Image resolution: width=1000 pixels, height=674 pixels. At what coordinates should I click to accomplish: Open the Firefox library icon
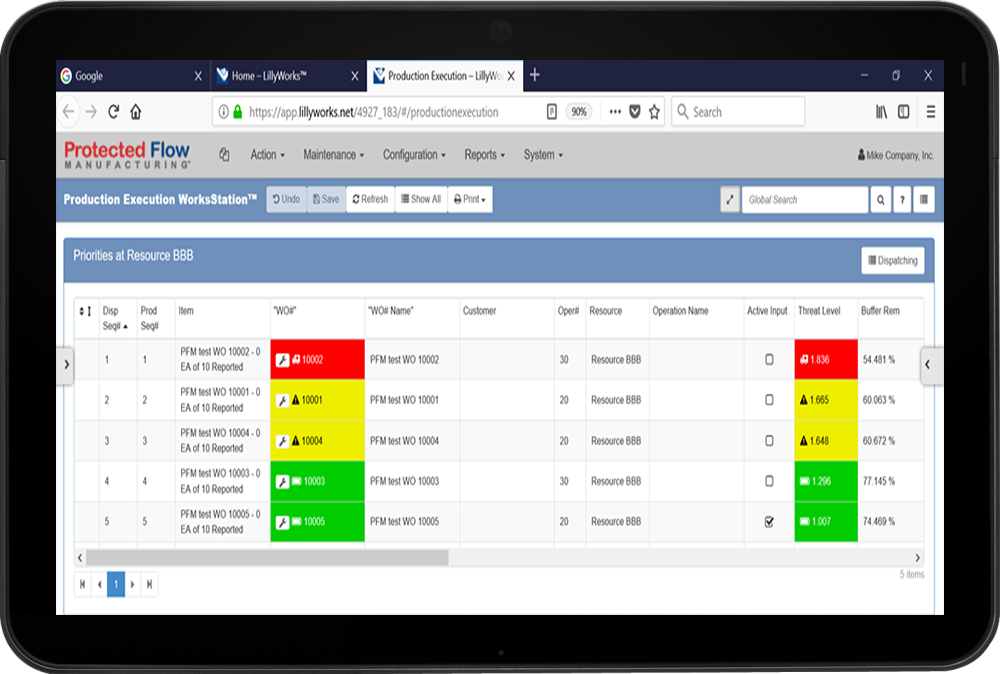(881, 112)
